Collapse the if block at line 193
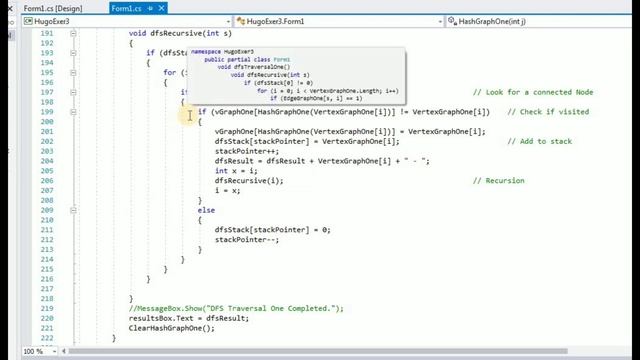This screenshot has width=640, height=360. [x=73, y=53]
